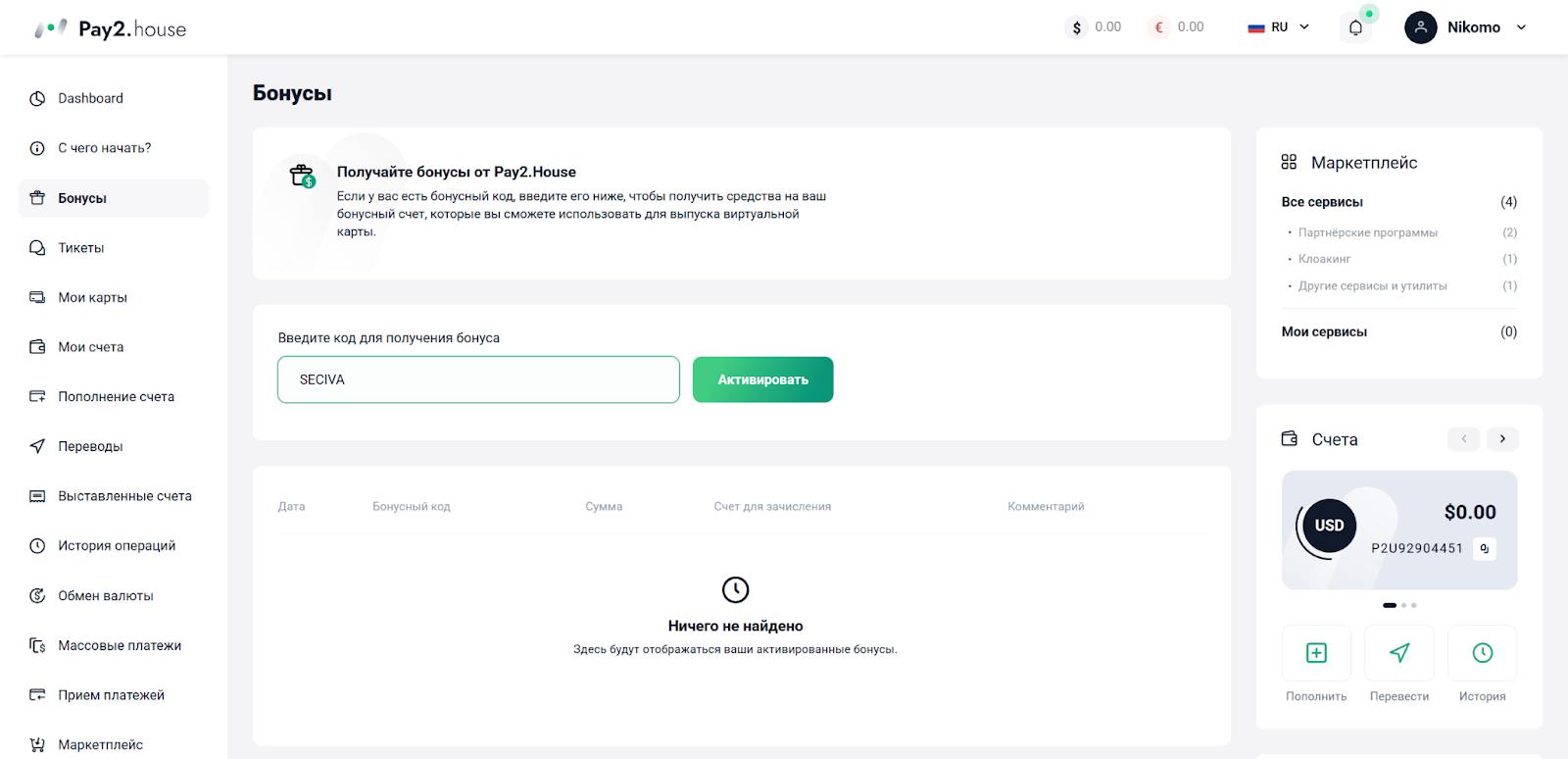Open Все сервисы in the marketplace panel
Screen dimensions: 1568x759
1322,202
